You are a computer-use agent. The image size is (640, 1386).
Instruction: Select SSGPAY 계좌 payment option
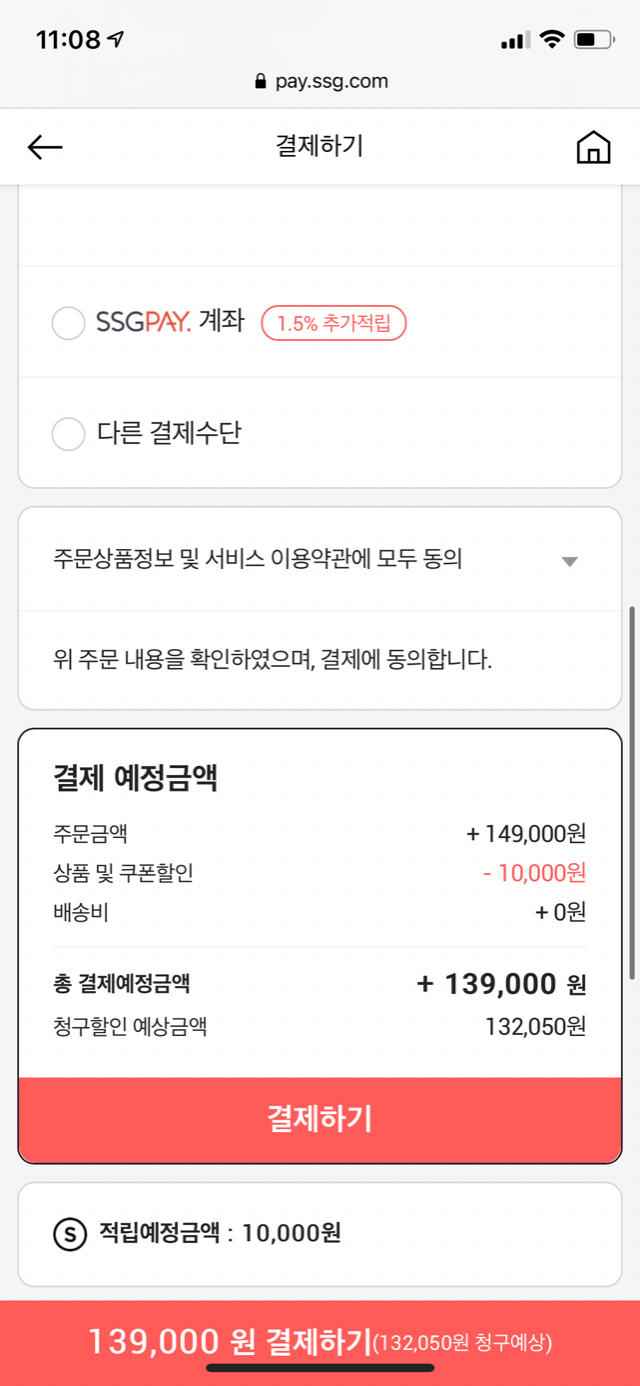pyautogui.click(x=68, y=323)
